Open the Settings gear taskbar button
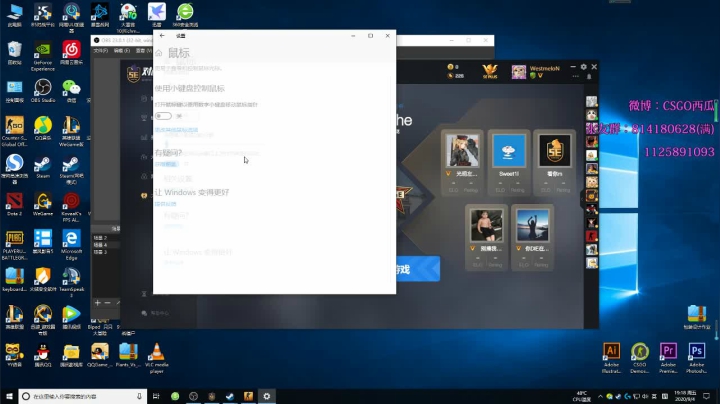Viewport: 720px width, 404px height. [x=267, y=396]
